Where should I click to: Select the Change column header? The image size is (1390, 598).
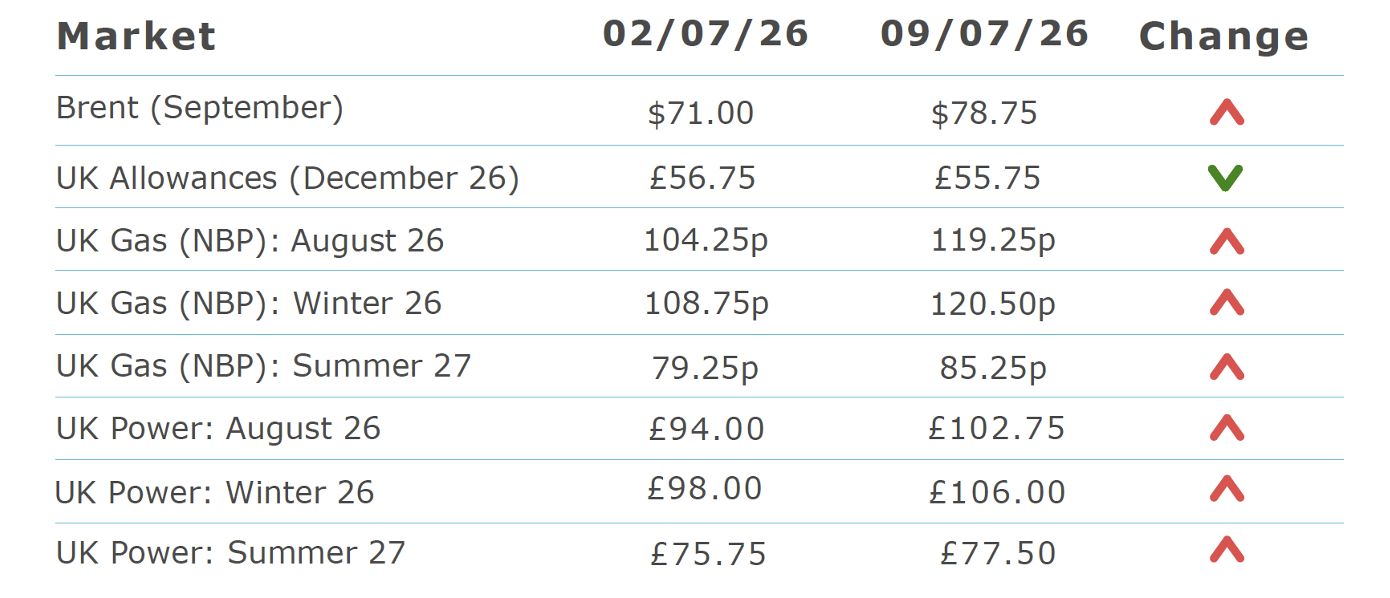[1225, 37]
